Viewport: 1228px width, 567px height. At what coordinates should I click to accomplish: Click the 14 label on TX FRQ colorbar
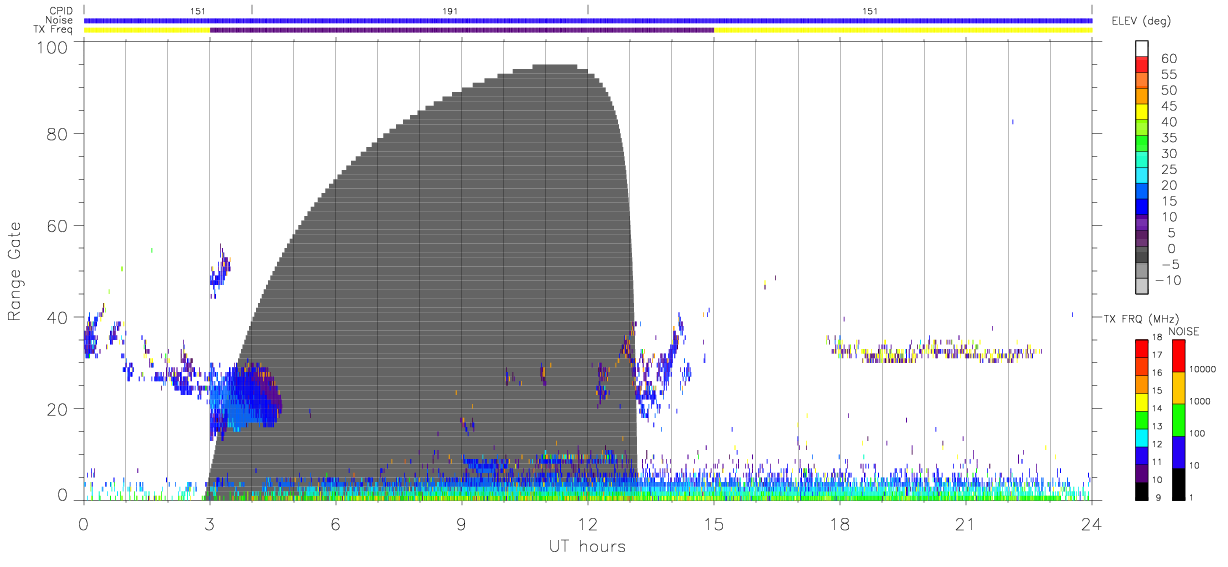tap(1156, 408)
